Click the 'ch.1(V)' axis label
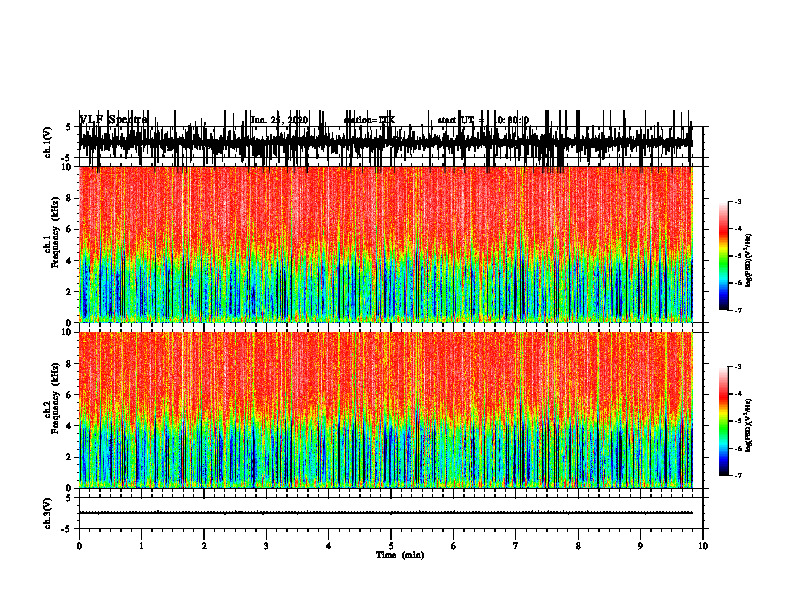This screenshot has height=612, width=792. 47,142
